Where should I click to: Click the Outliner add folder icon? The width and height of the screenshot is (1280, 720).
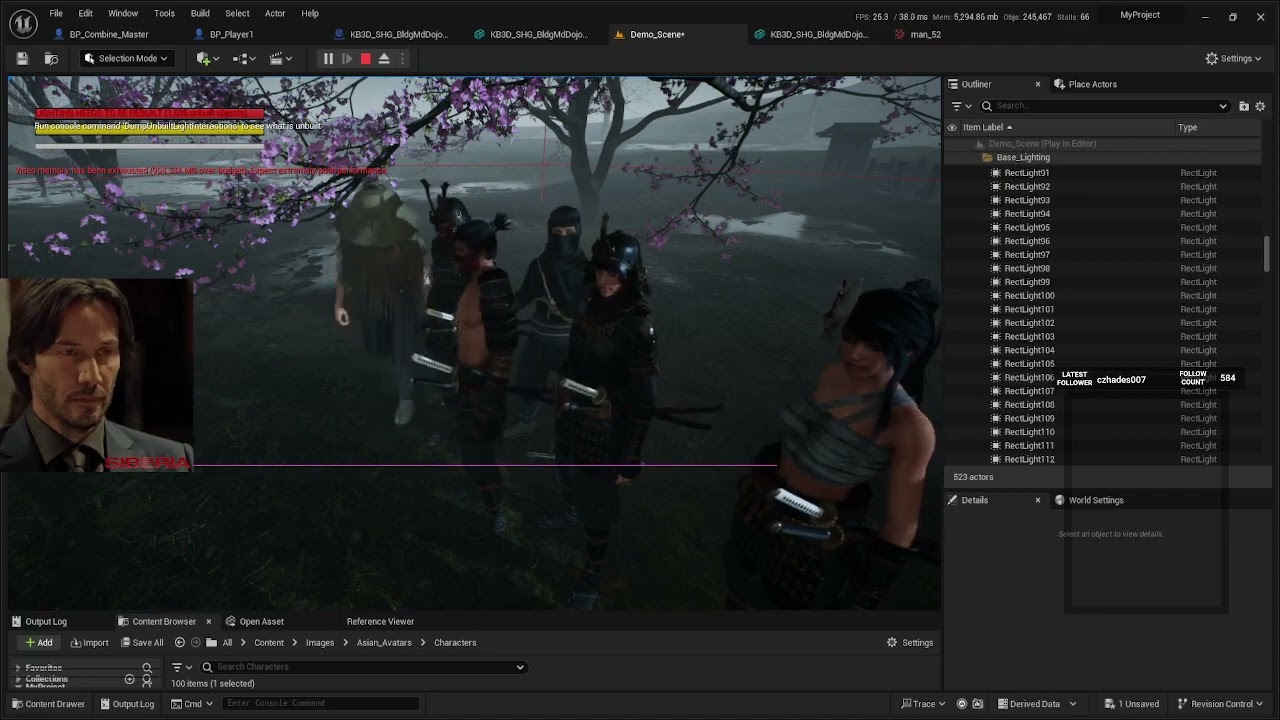[x=1244, y=106]
